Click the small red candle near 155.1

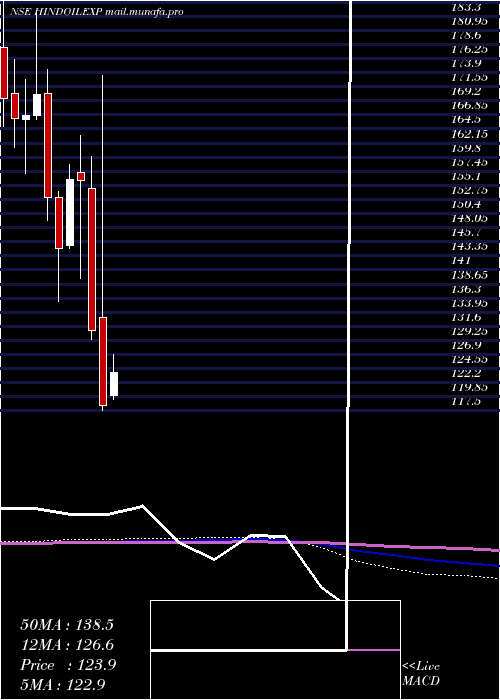pyautogui.click(x=81, y=176)
